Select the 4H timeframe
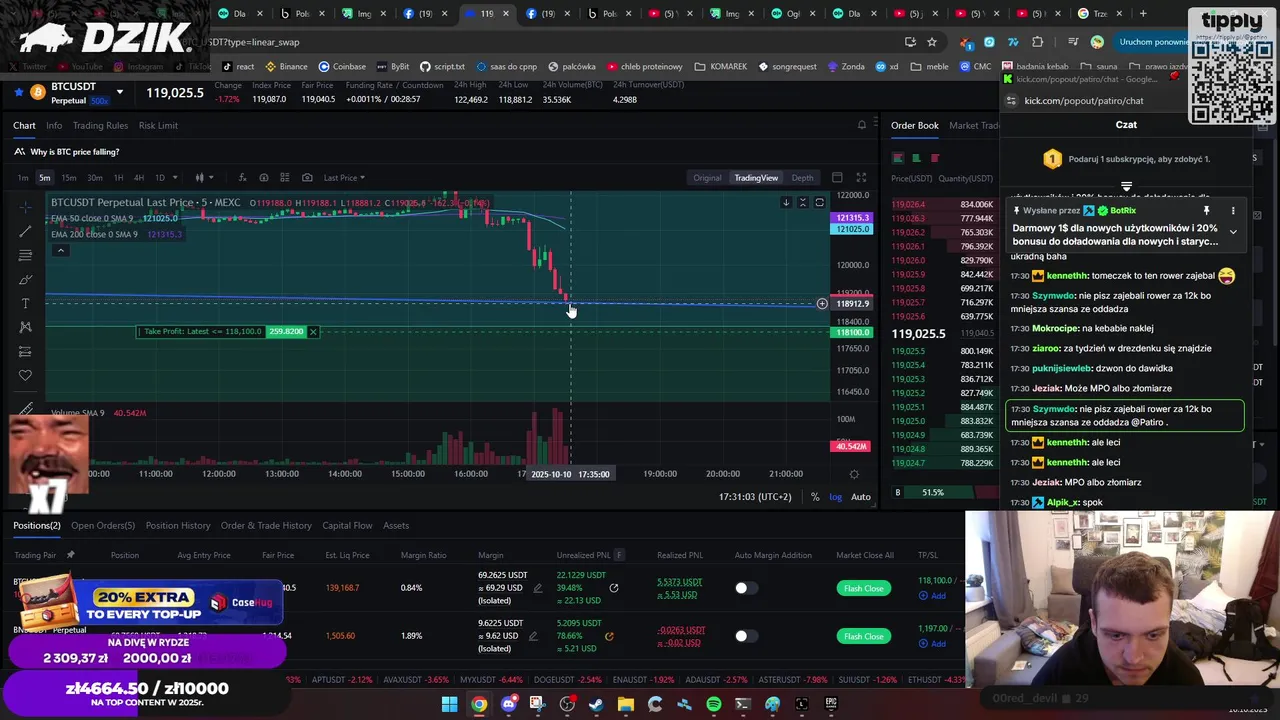 (139, 178)
